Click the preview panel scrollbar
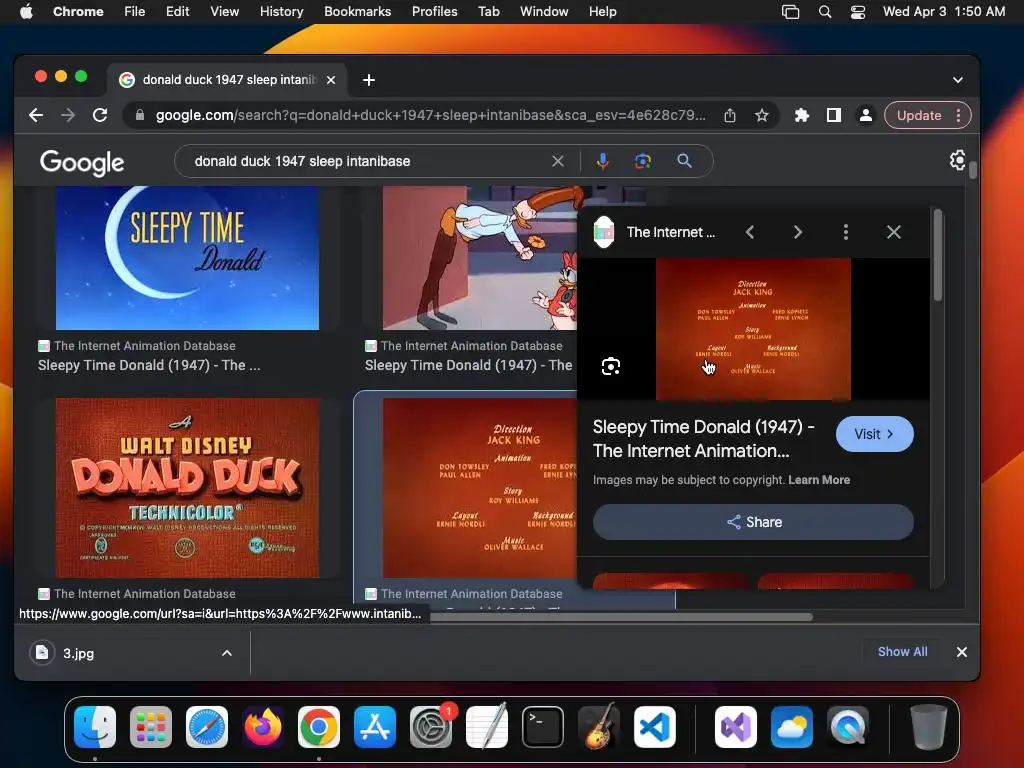The image size is (1024, 768). [938, 255]
